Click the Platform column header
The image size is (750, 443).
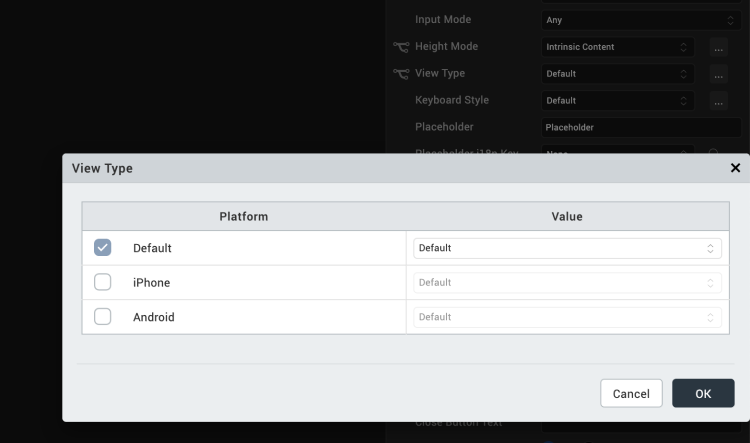(243, 216)
